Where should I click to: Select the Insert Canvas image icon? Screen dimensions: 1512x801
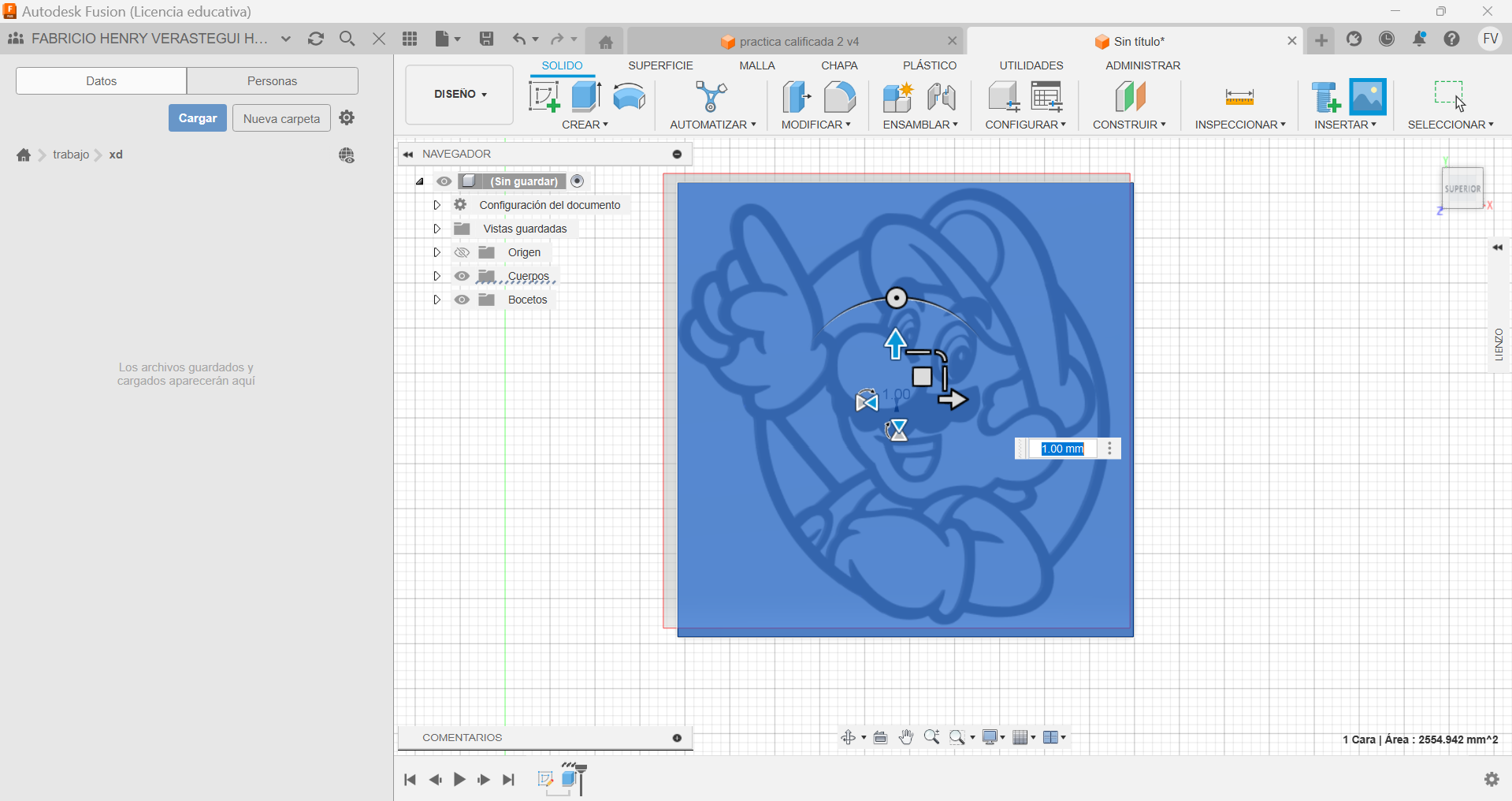(x=1368, y=97)
